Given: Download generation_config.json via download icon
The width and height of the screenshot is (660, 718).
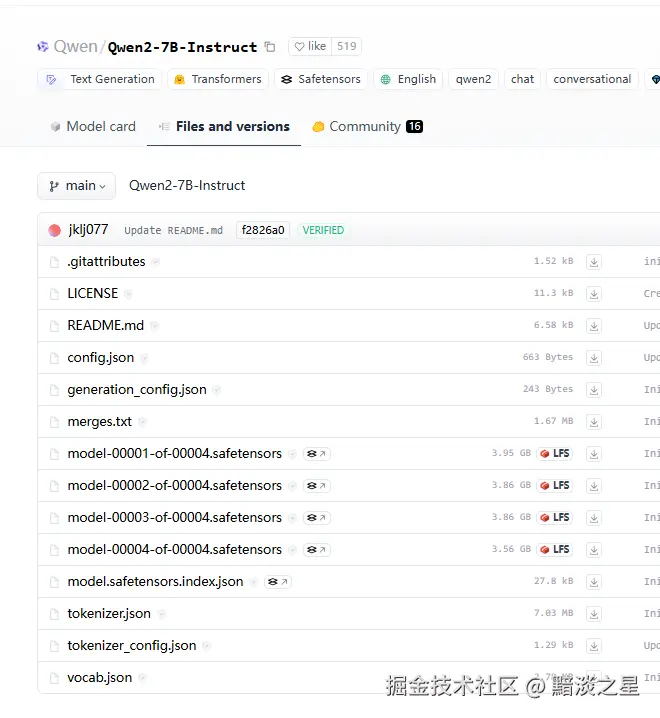Looking at the screenshot, I should coord(594,390).
